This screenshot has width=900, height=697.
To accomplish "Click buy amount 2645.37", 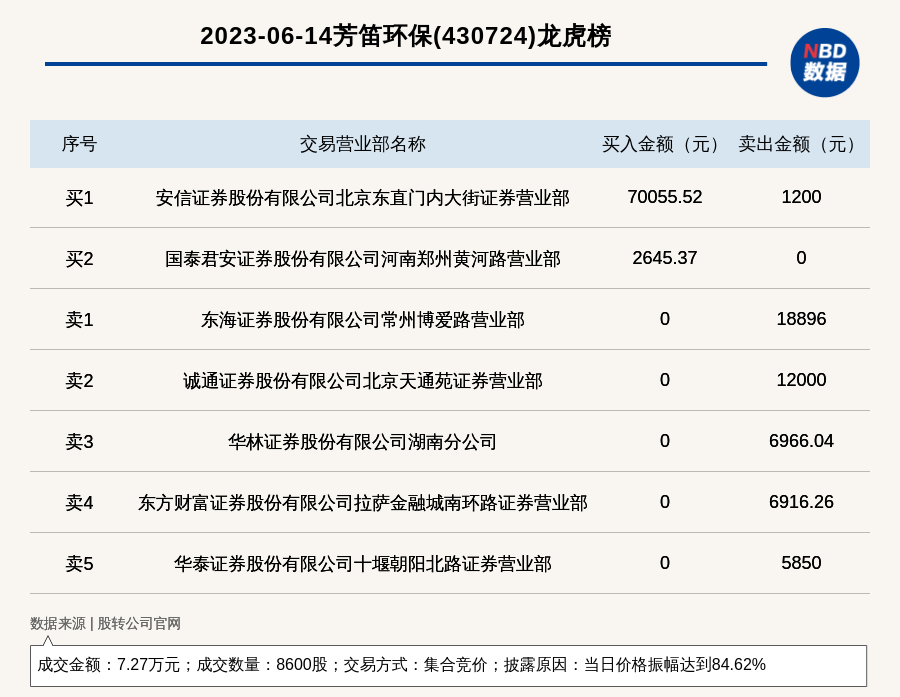I will pyautogui.click(x=665, y=258).
